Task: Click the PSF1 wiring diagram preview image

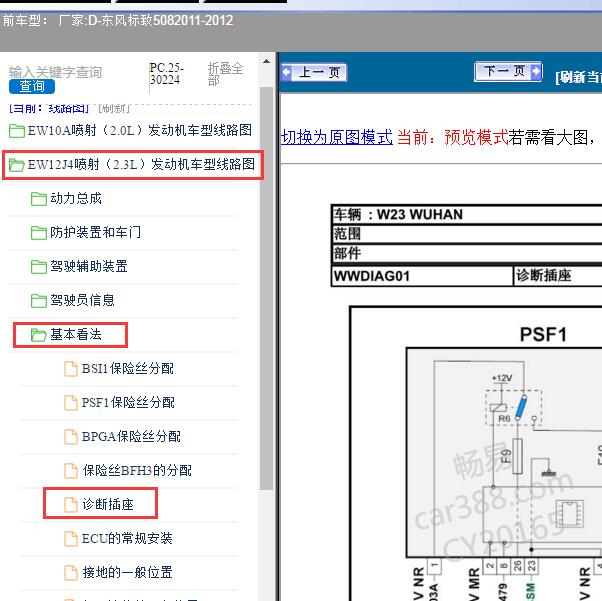Action: [x=476, y=453]
